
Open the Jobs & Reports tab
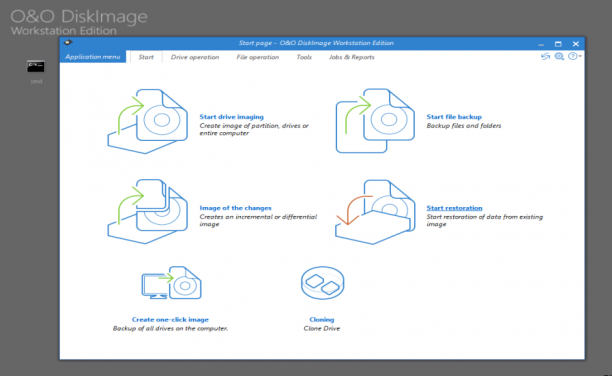[352, 57]
